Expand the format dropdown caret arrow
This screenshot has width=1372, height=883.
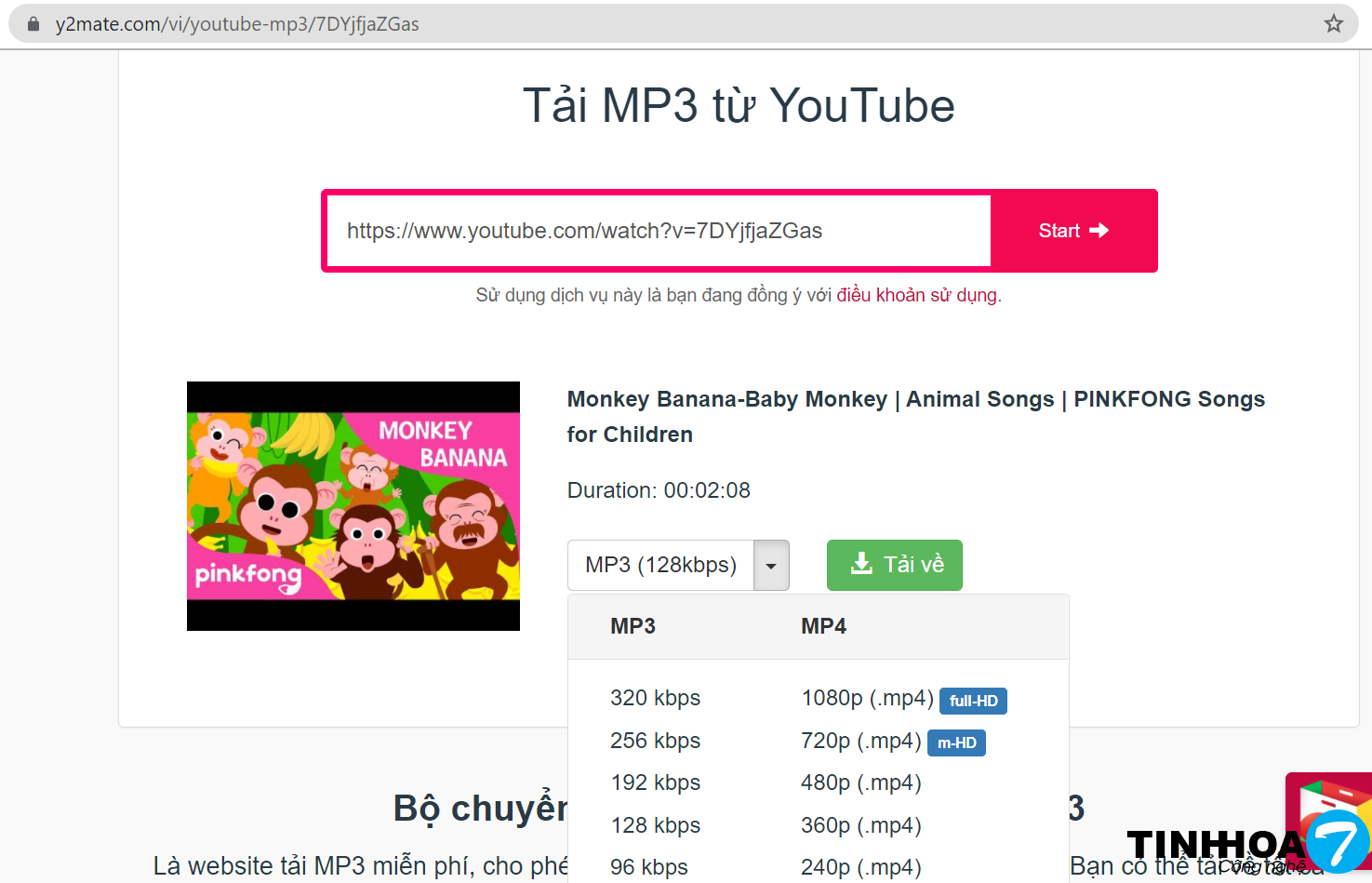click(771, 566)
